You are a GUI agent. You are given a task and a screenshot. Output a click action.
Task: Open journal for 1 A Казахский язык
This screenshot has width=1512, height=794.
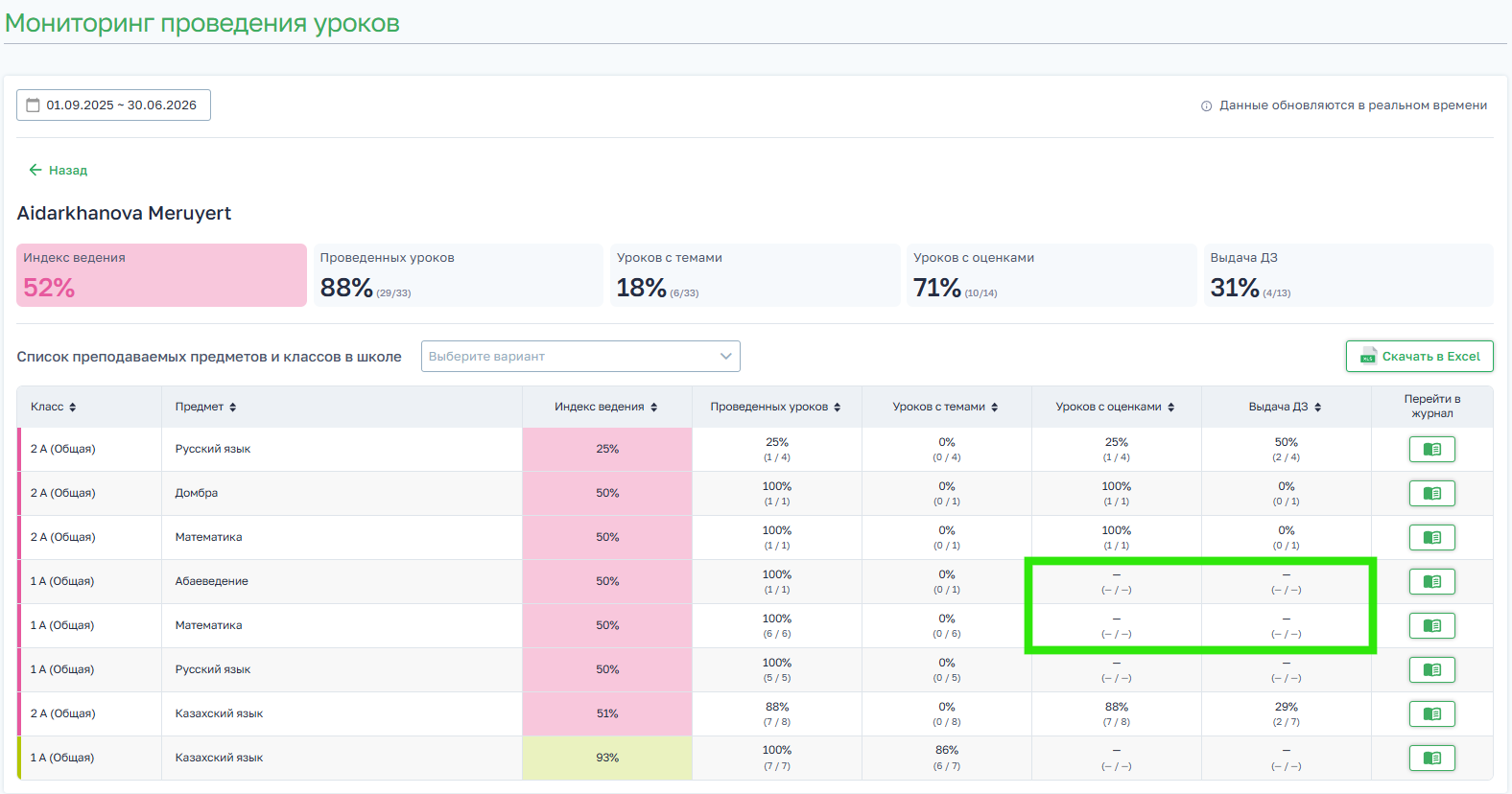[x=1431, y=758]
